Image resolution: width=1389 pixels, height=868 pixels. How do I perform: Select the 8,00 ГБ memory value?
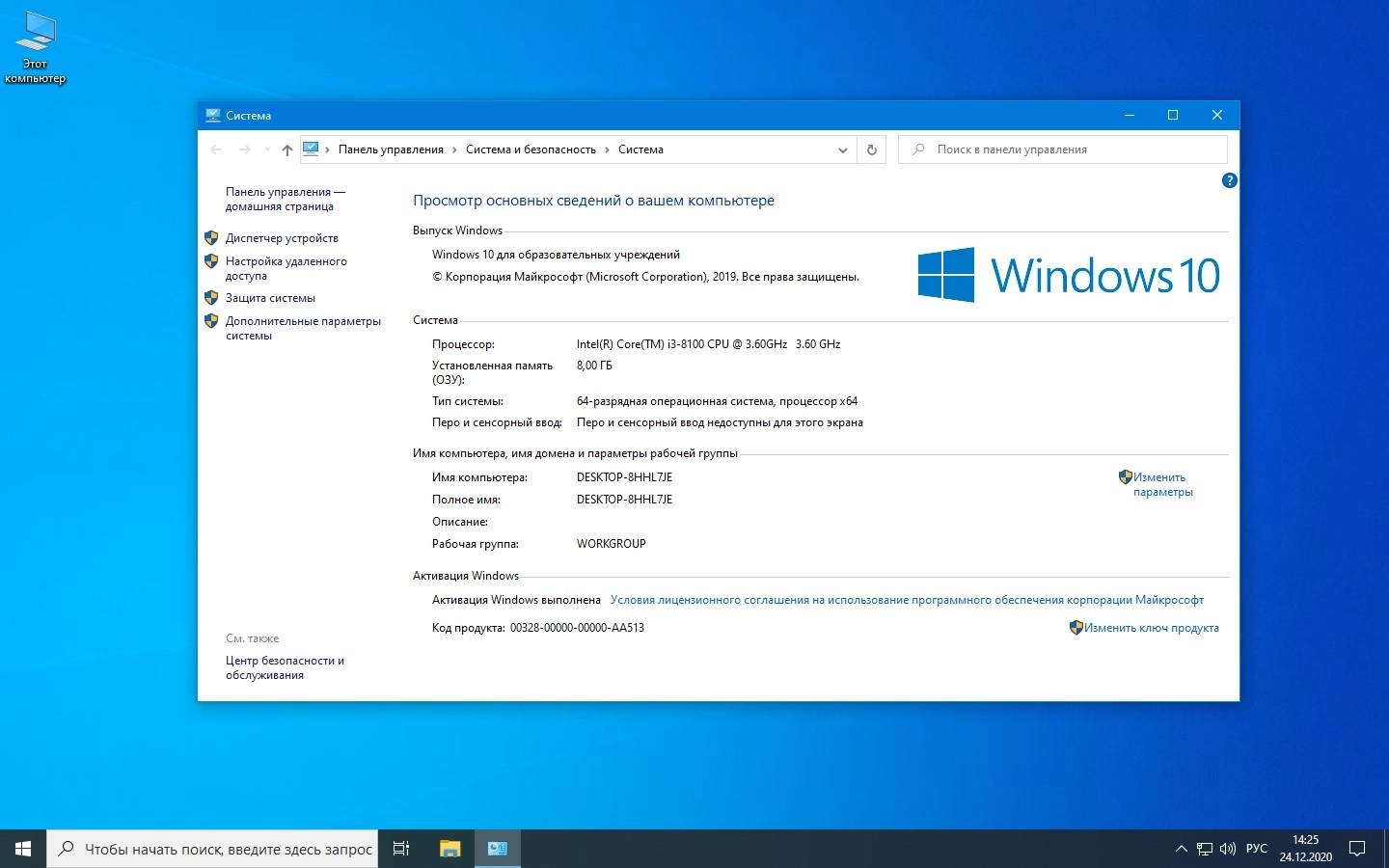coord(594,366)
